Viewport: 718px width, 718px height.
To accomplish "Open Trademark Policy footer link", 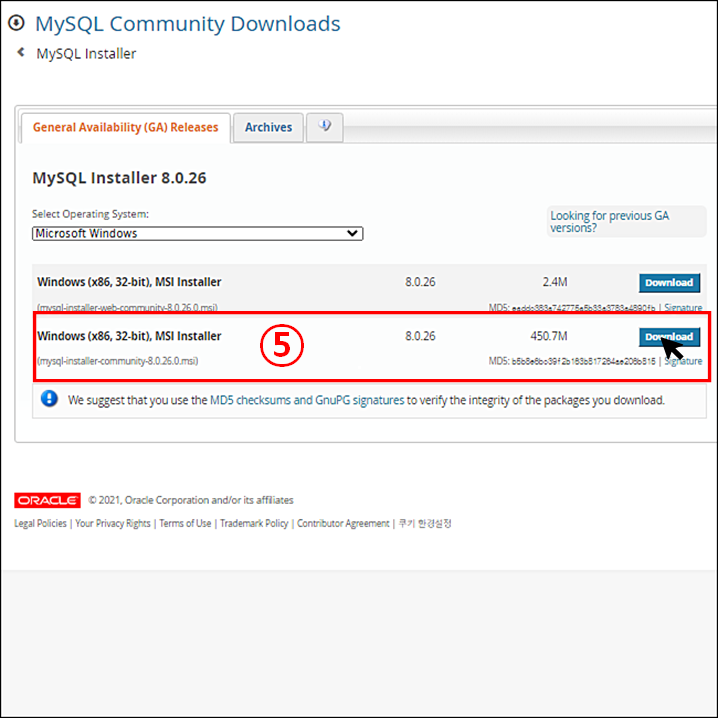I will tap(254, 523).
